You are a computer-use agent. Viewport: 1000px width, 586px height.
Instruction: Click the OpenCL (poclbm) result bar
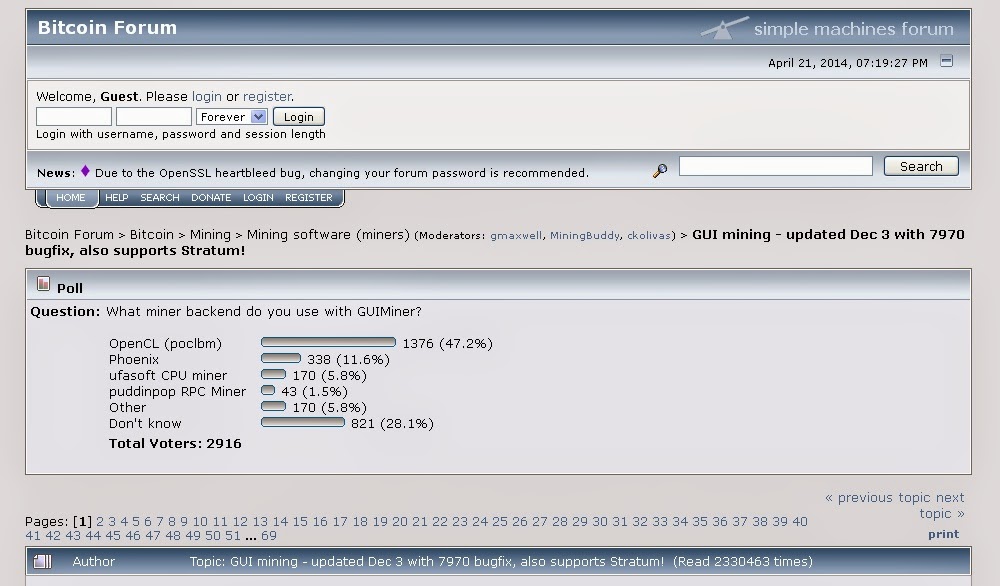(328, 342)
